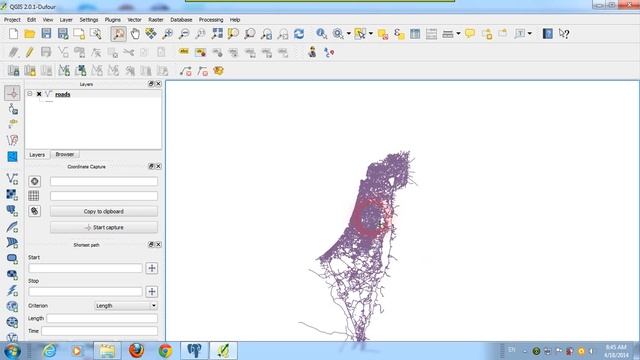640x360 pixels.
Task: Activate the Zoom Out magnifier tool
Action: pos(184,34)
